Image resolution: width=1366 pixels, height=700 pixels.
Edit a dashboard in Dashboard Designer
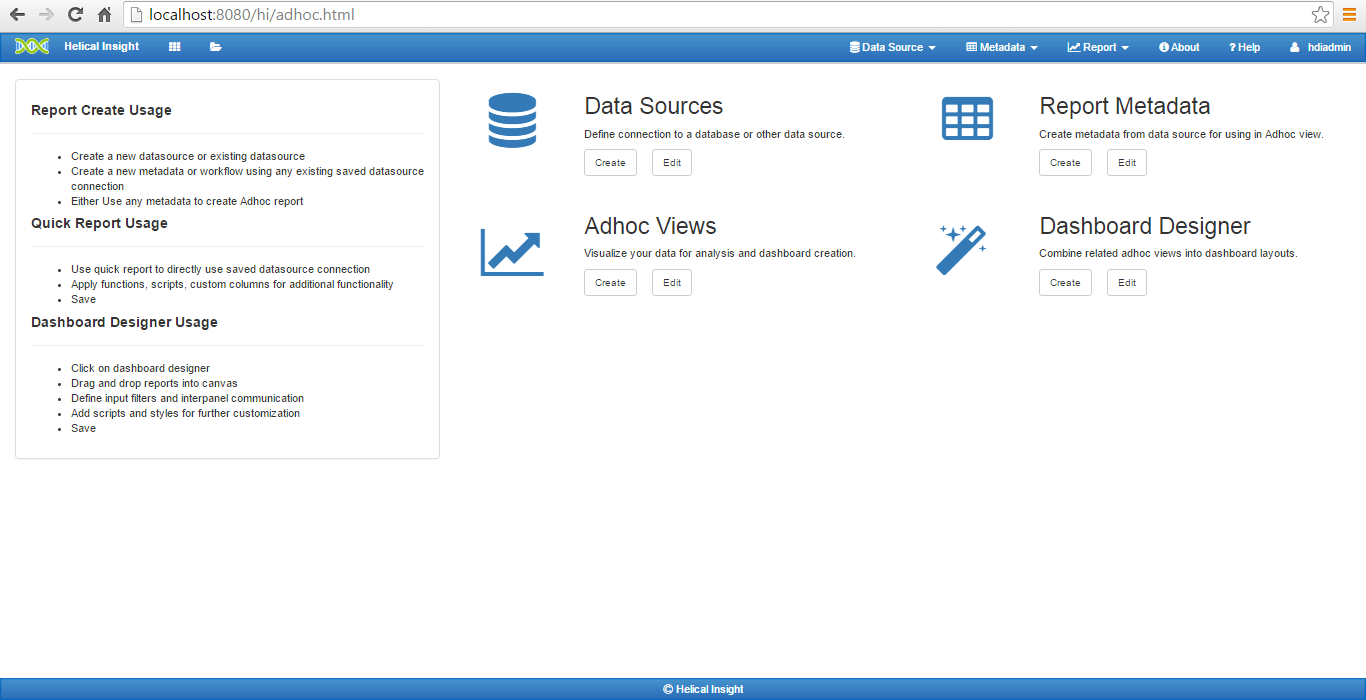[1127, 282]
